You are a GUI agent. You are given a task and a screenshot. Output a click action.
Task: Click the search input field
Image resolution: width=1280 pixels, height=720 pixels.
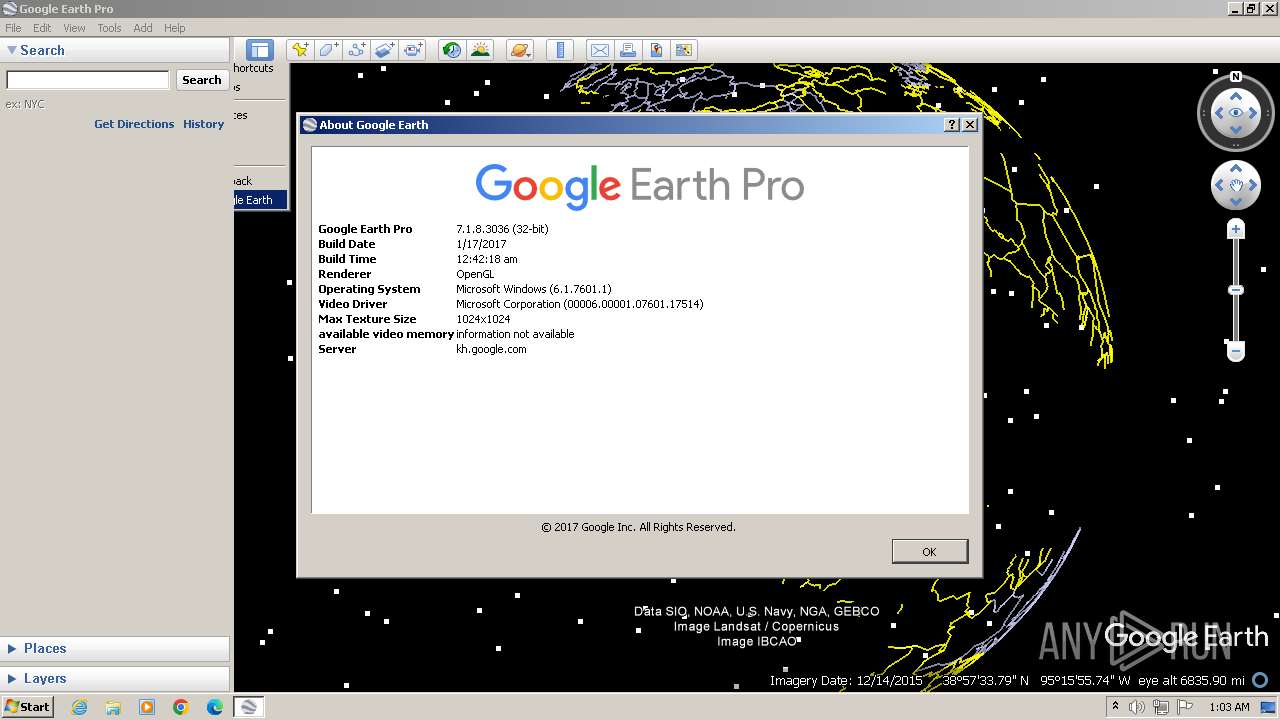pos(88,80)
